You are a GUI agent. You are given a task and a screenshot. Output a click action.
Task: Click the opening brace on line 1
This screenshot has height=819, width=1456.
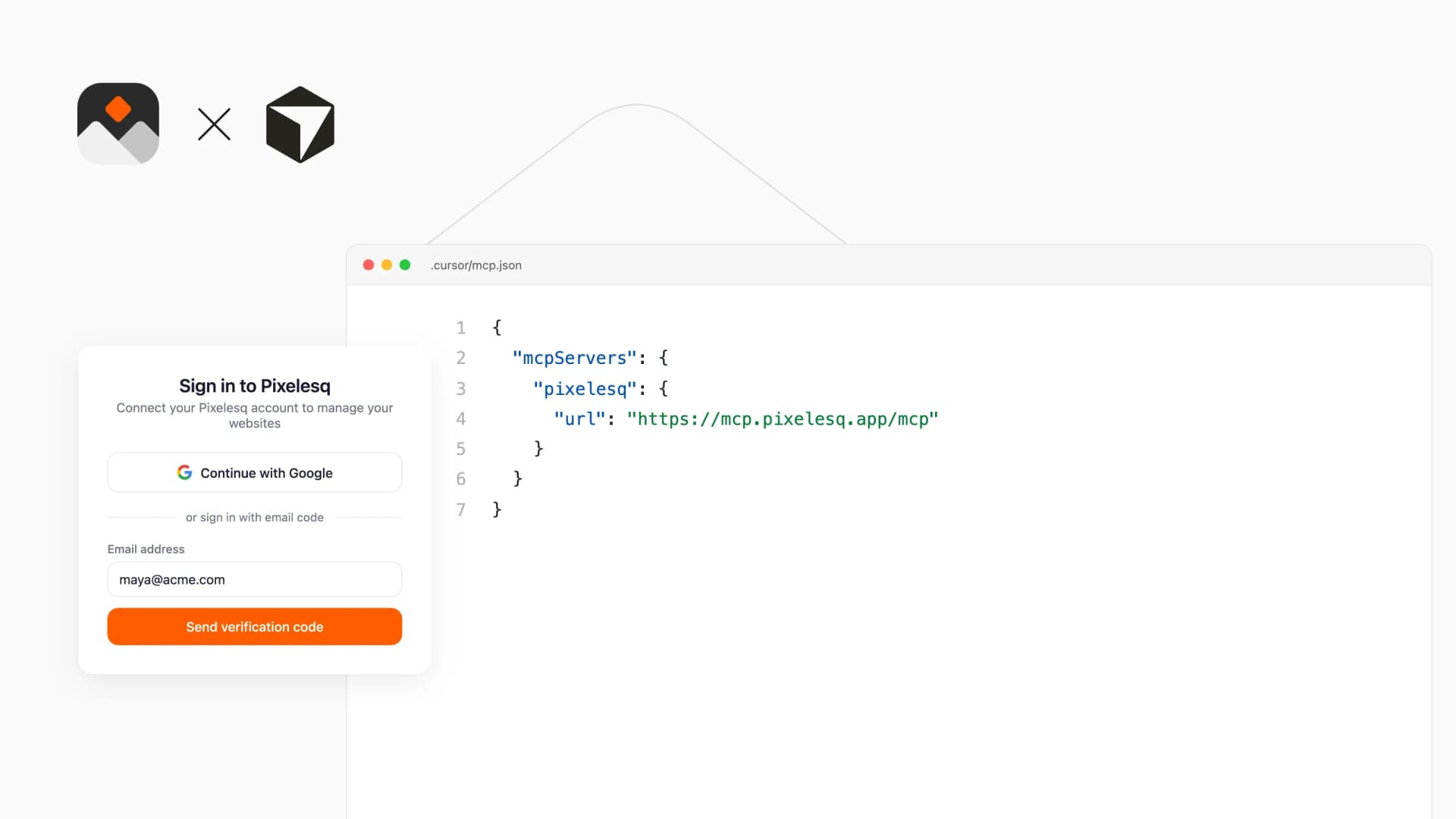coord(497,328)
